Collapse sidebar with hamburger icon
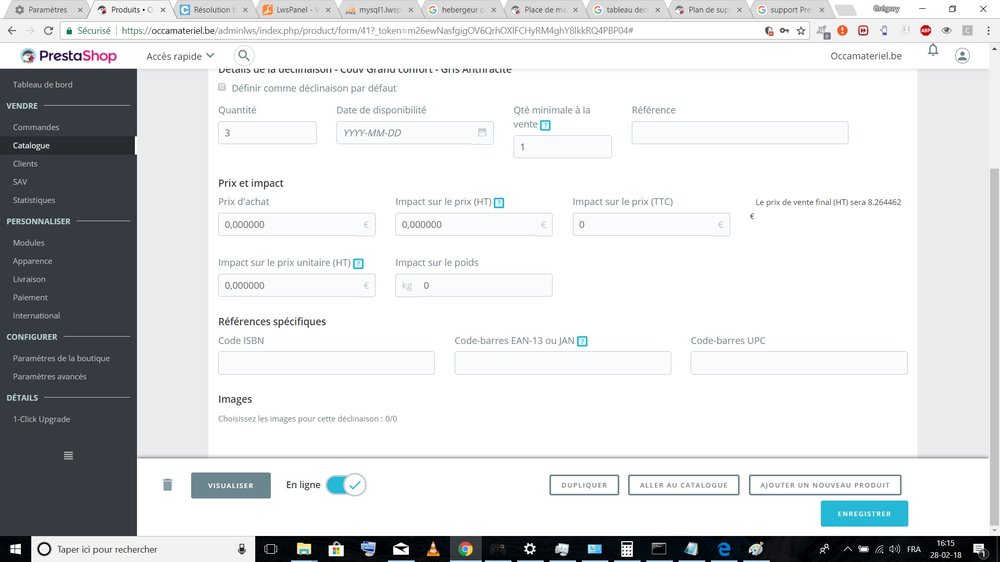 pyautogui.click(x=68, y=455)
